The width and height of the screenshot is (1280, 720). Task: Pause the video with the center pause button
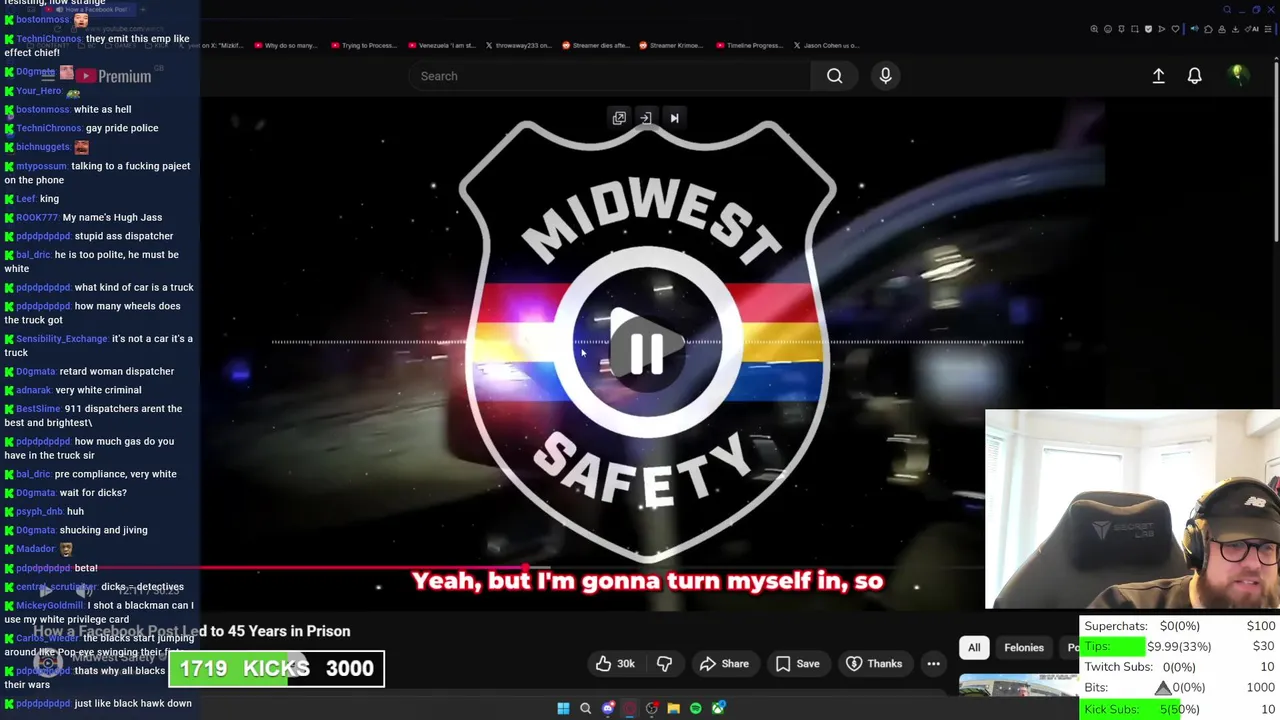coord(646,352)
